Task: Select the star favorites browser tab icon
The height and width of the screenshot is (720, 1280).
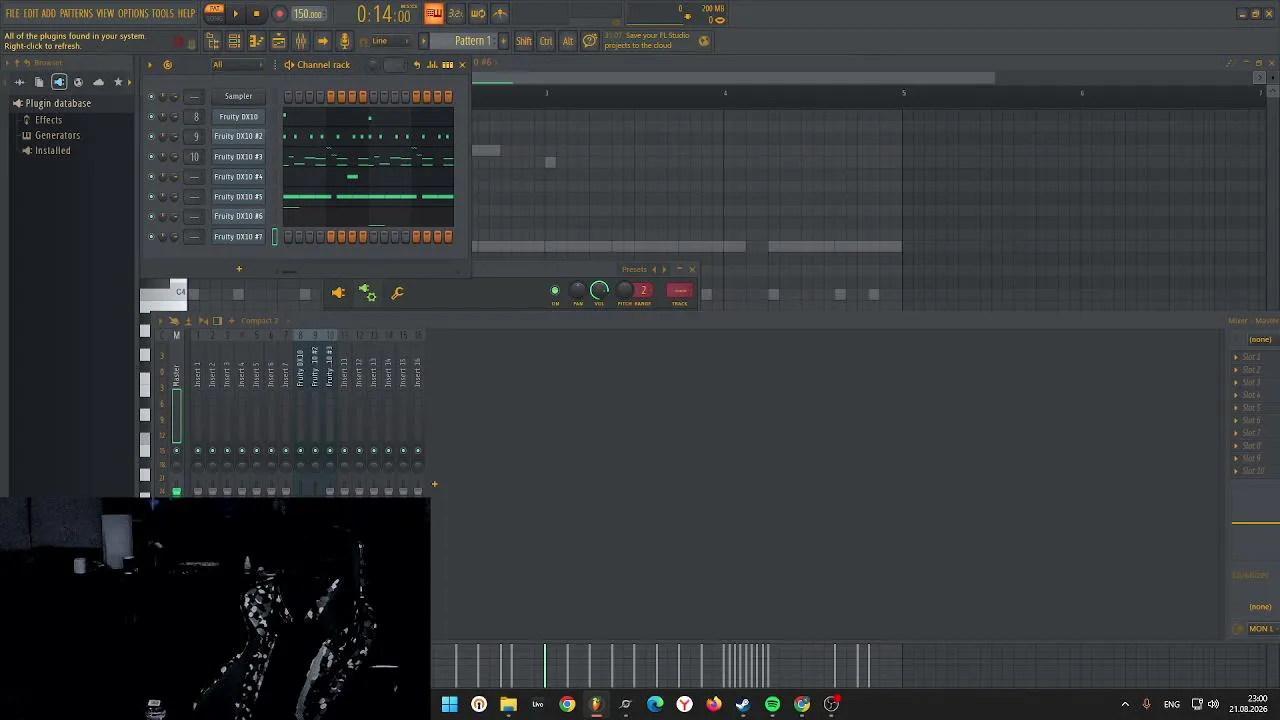Action: (118, 82)
